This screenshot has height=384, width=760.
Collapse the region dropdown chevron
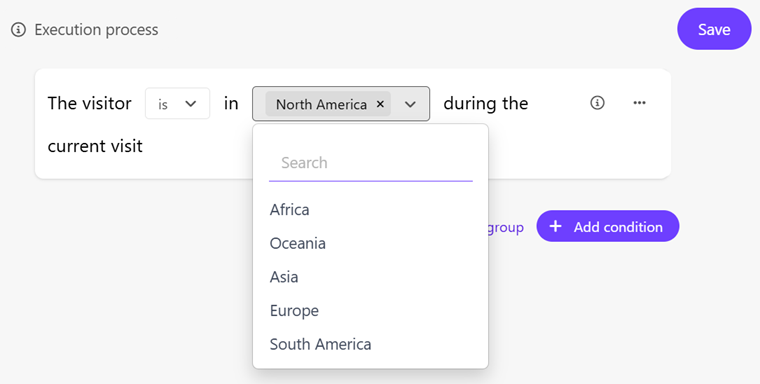(x=410, y=104)
